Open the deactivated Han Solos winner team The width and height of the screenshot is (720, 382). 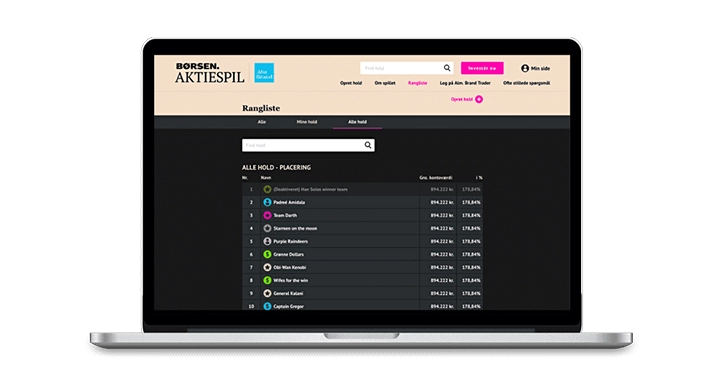coord(310,189)
